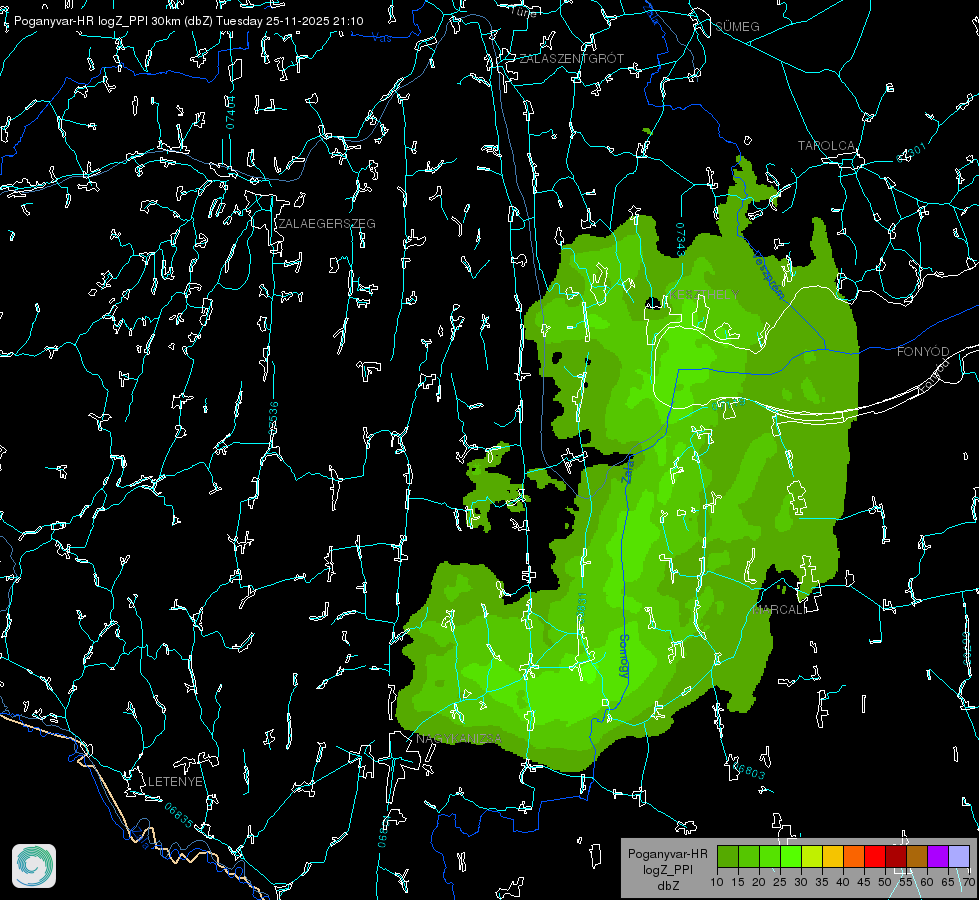Select the 40–45 dBZ orange swatch

[854, 856]
